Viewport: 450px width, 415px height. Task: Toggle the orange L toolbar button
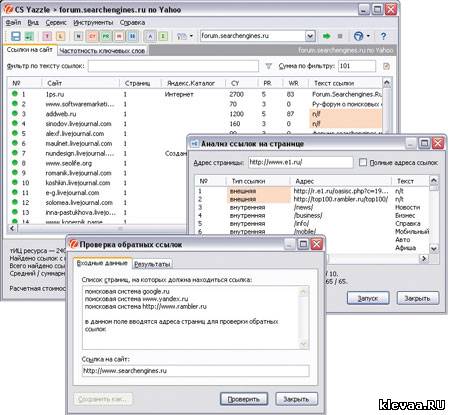[60, 36]
